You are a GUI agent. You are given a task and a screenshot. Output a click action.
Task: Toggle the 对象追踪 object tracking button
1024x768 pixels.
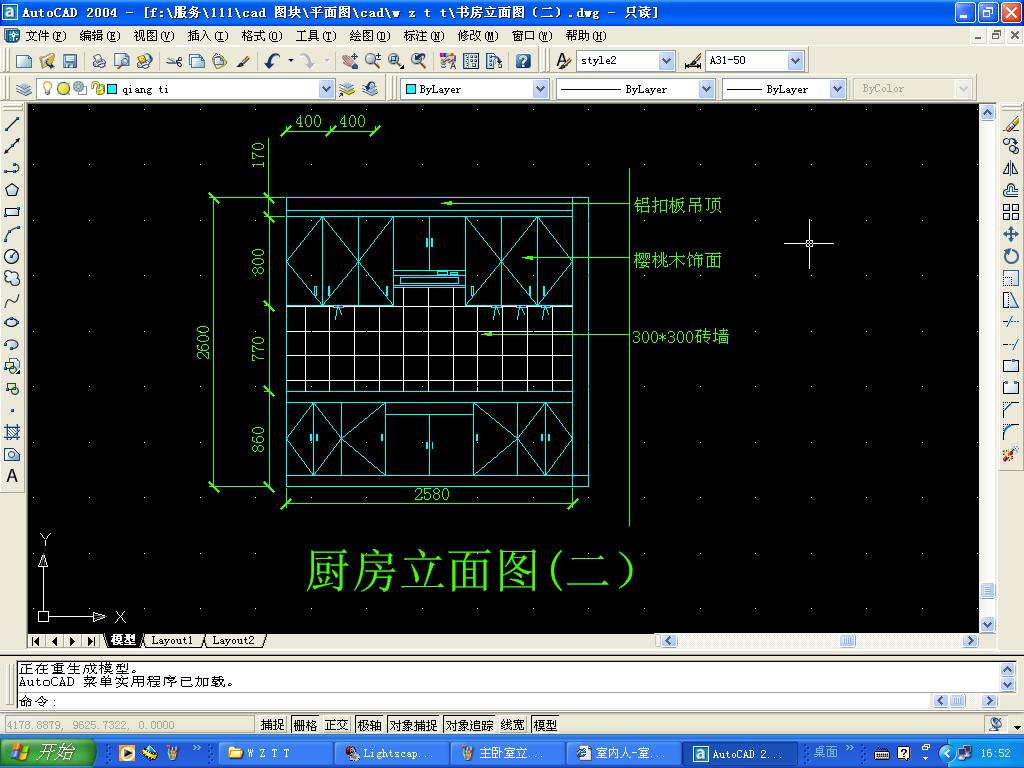click(469, 725)
